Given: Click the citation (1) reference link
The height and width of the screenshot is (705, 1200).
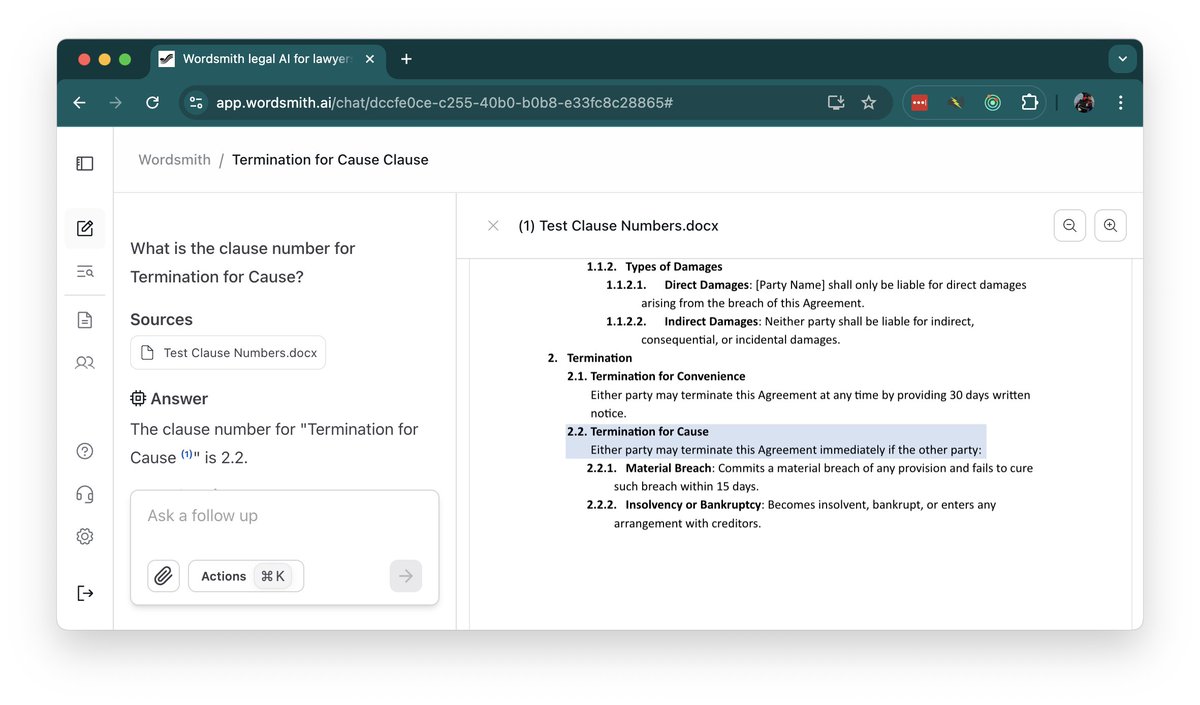Looking at the screenshot, I should (x=187, y=454).
